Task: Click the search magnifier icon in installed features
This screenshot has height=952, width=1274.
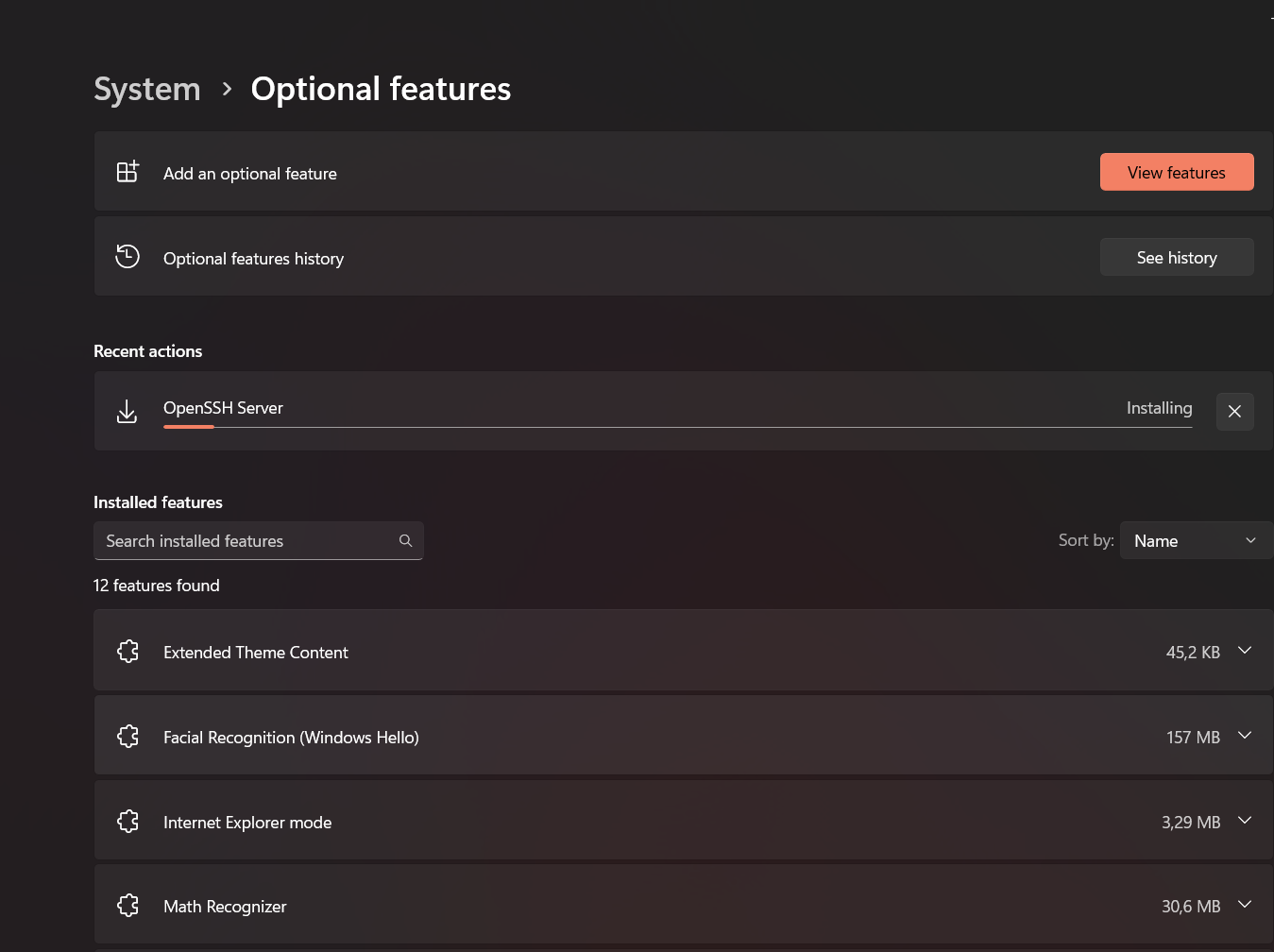Action: tap(405, 541)
